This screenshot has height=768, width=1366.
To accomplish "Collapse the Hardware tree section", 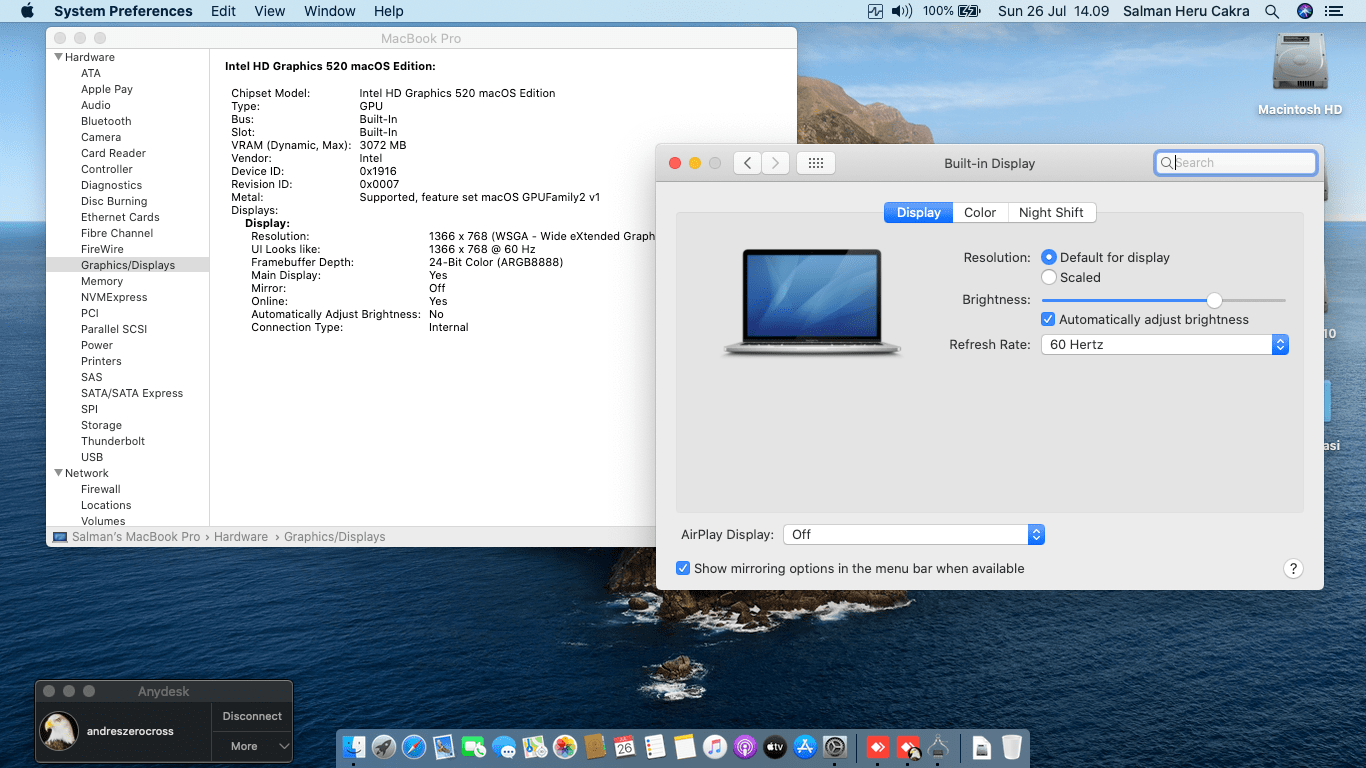I will point(59,57).
